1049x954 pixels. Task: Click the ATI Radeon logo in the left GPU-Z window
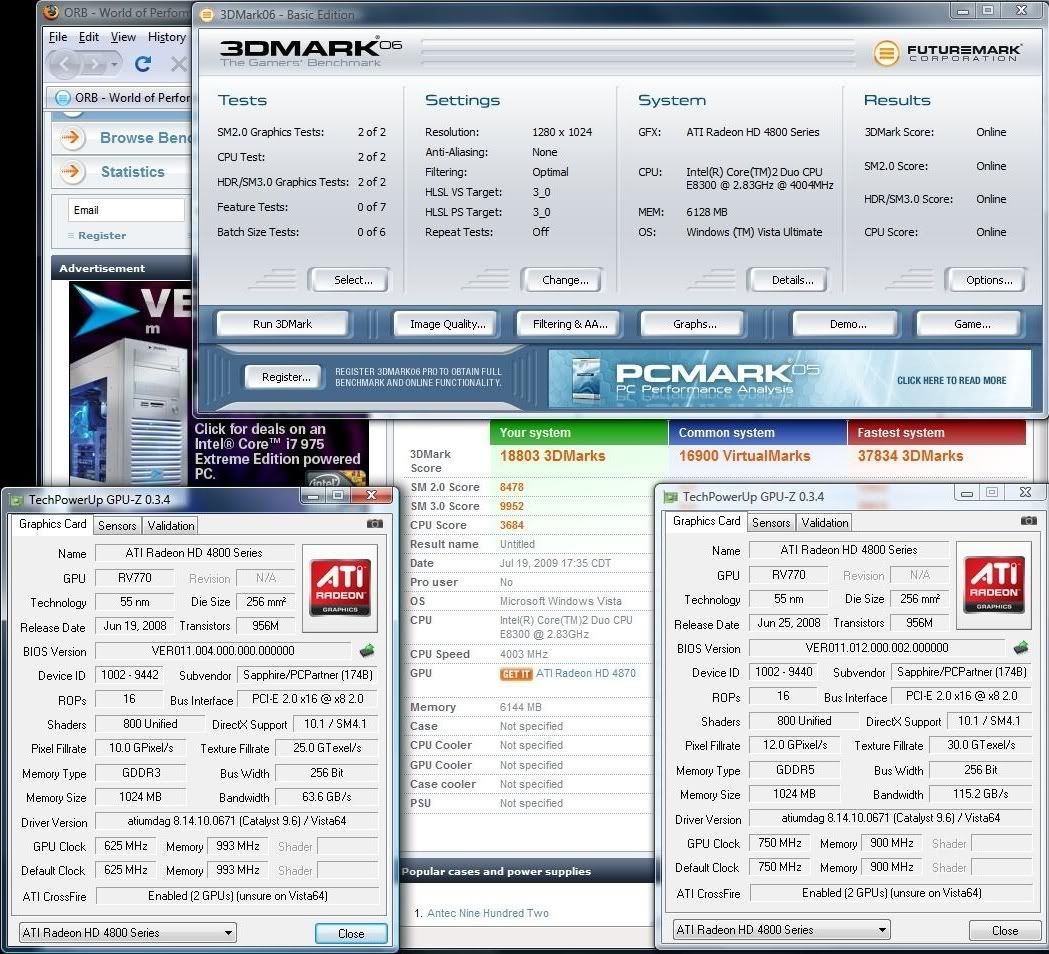click(340, 587)
